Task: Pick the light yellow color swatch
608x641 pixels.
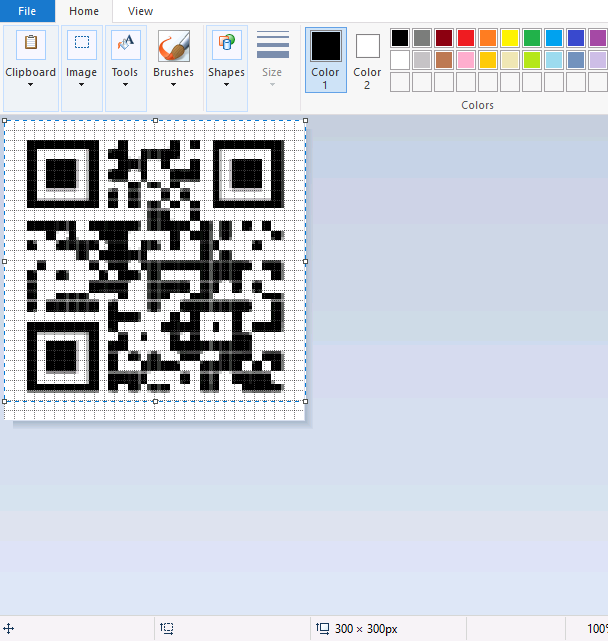Action: coord(510,60)
